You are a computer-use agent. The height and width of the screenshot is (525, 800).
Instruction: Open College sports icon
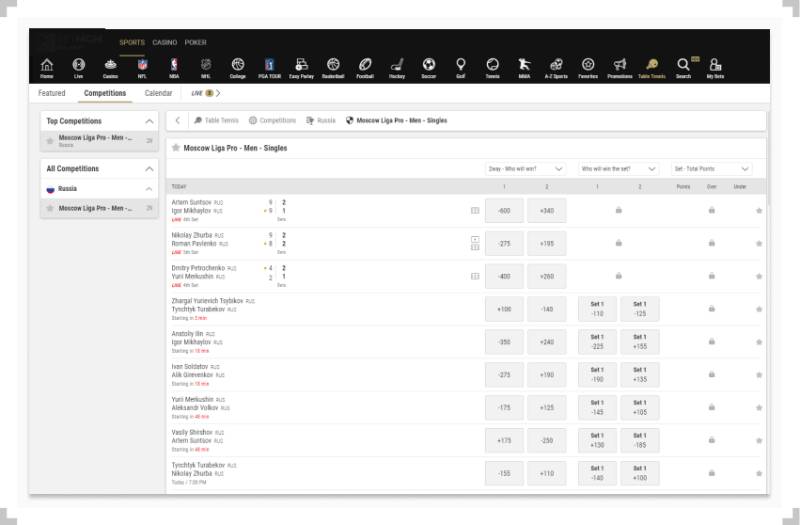click(x=238, y=68)
